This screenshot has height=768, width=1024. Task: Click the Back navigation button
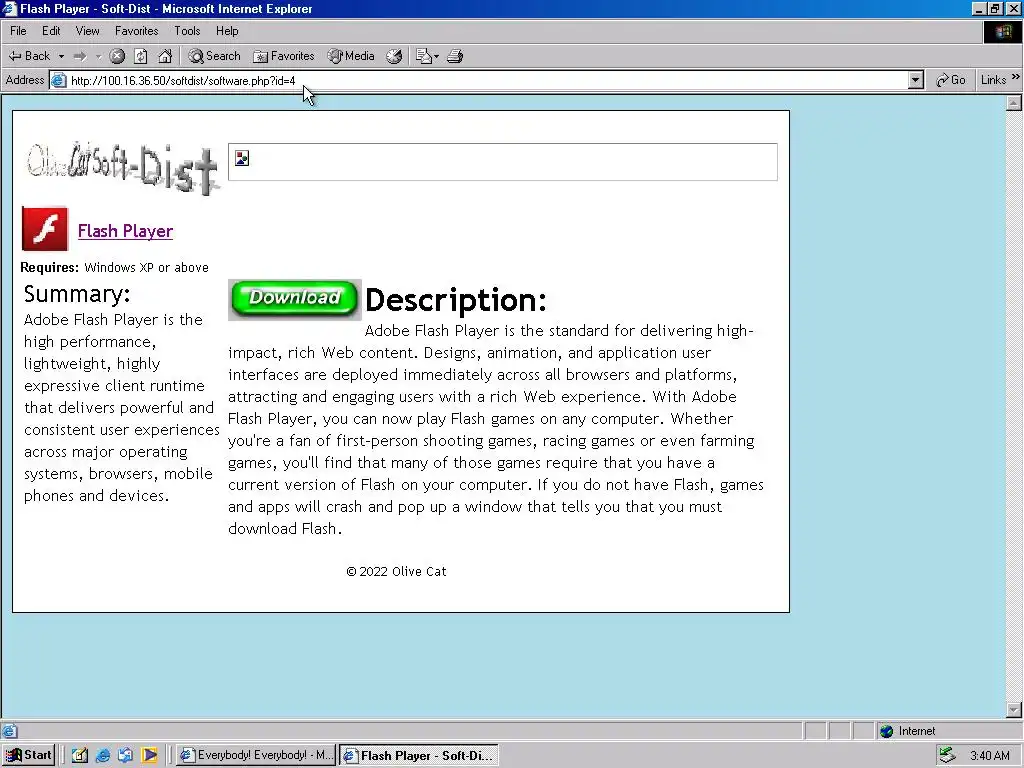29,56
